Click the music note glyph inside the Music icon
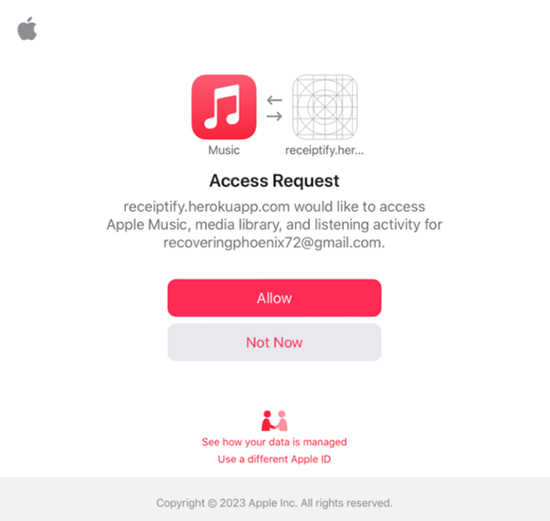Image resolution: width=550 pixels, height=521 pixels. [x=223, y=107]
